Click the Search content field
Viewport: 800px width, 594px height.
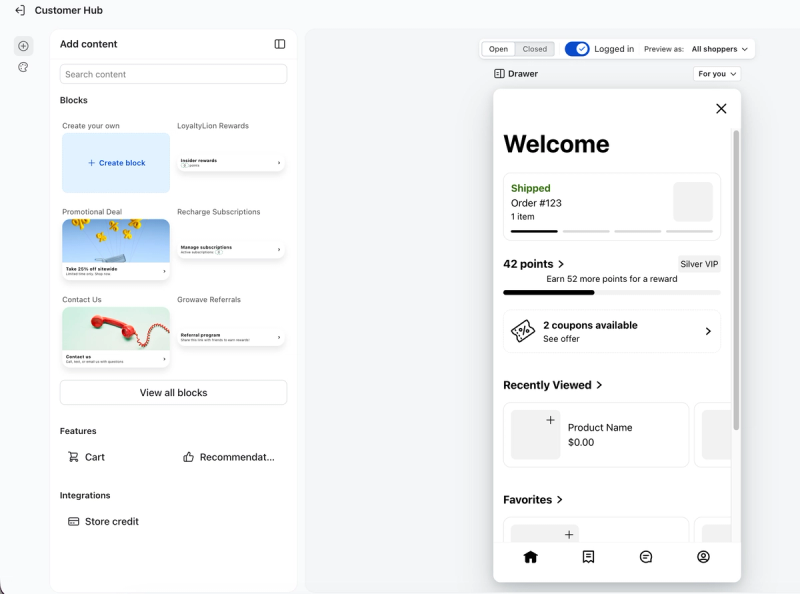pos(173,74)
